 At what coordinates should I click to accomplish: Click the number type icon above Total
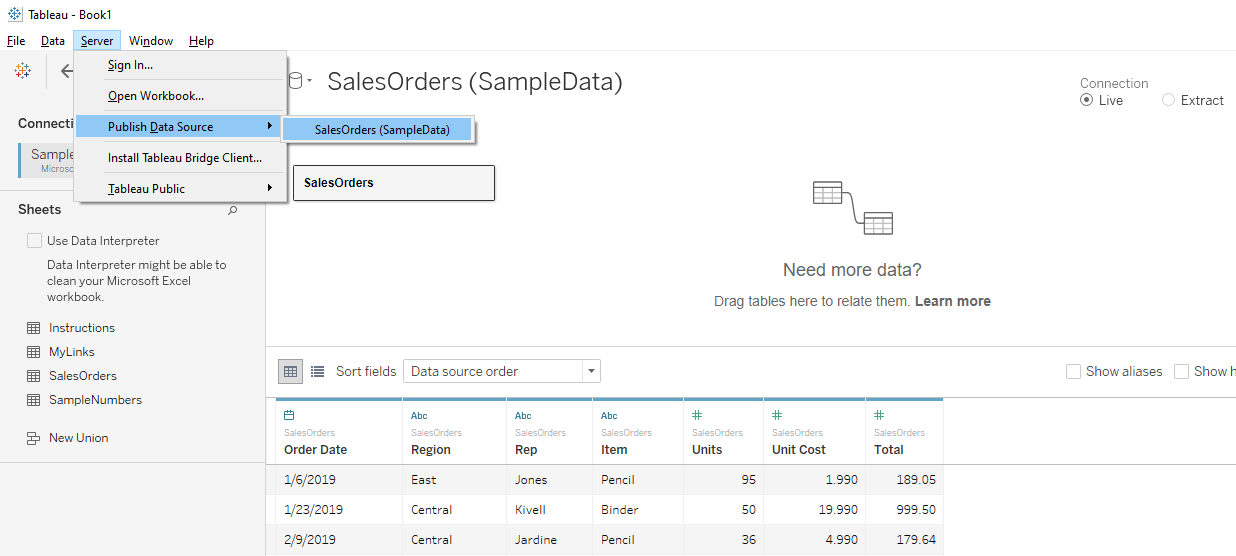coord(879,415)
